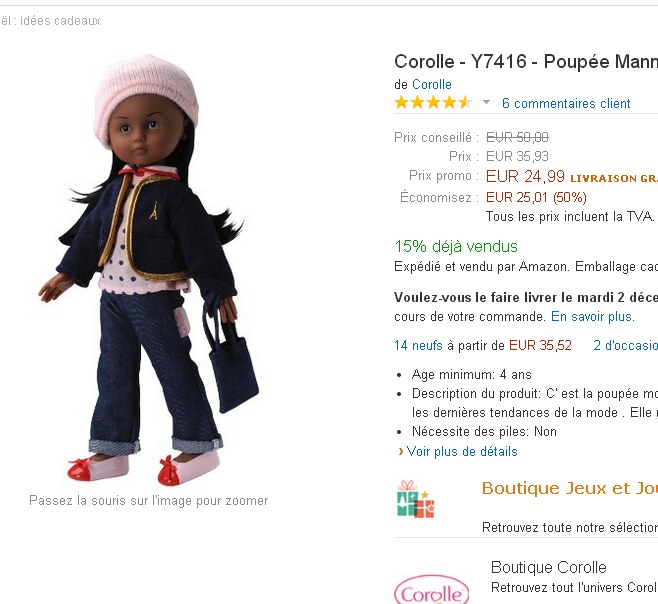This screenshot has width=658, height=604.
Task: Open the 6 commentaires client link
Action: pyautogui.click(x=566, y=103)
